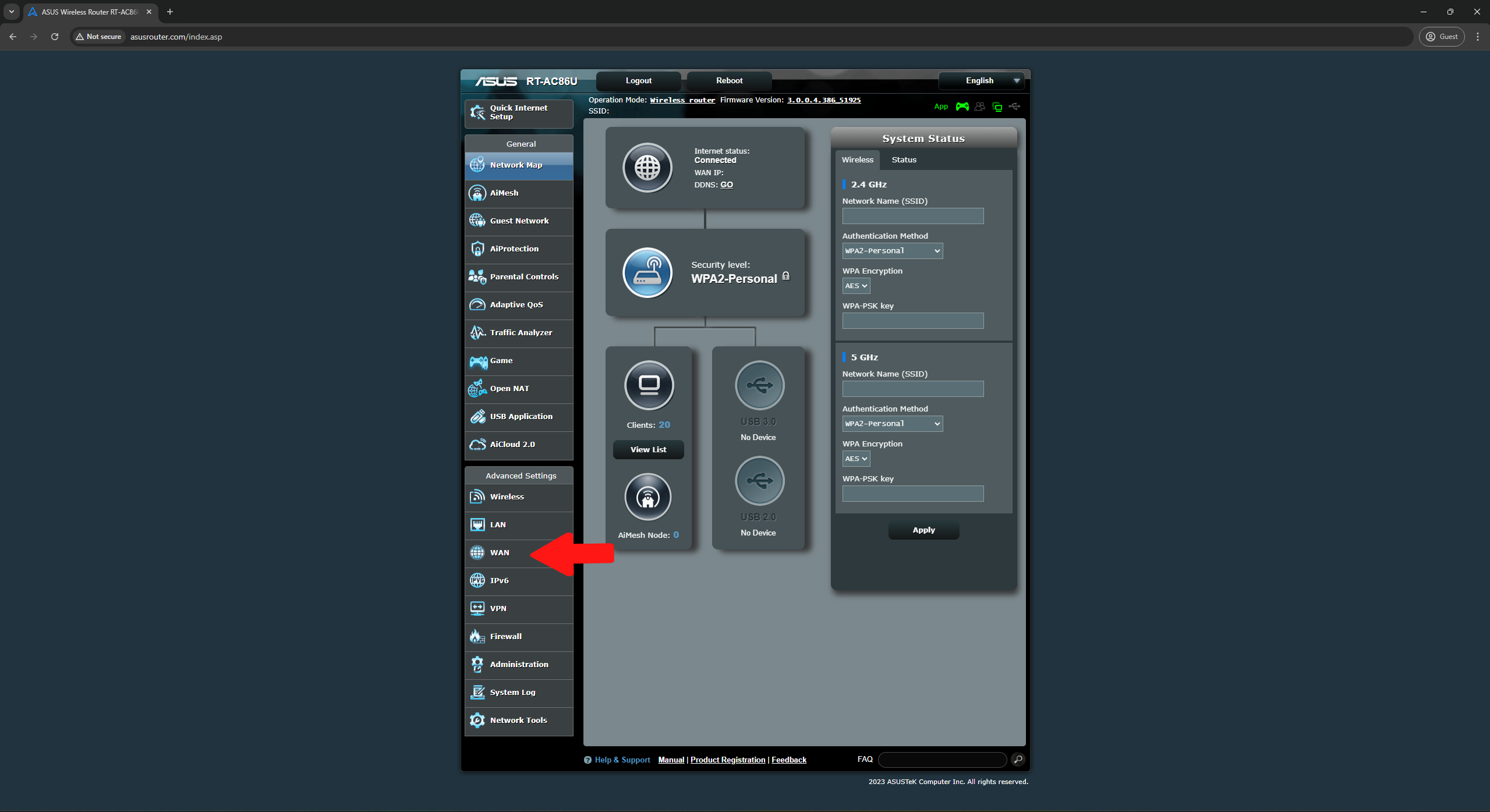Expand the English language dropdown
1490x812 pixels.
coord(981,81)
